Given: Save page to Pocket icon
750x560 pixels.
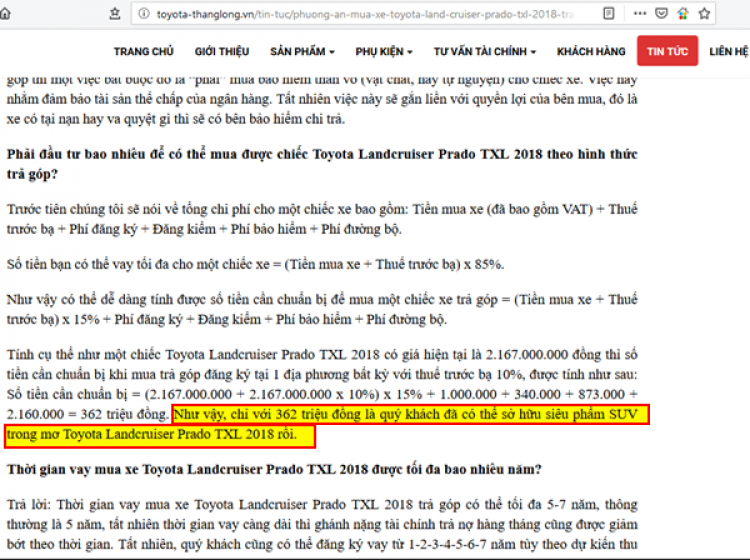Looking at the screenshot, I should 661,14.
